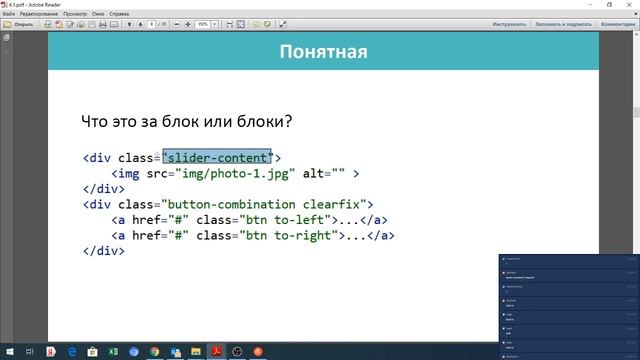
Task: Open the Редактирование menu
Action: (x=39, y=14)
